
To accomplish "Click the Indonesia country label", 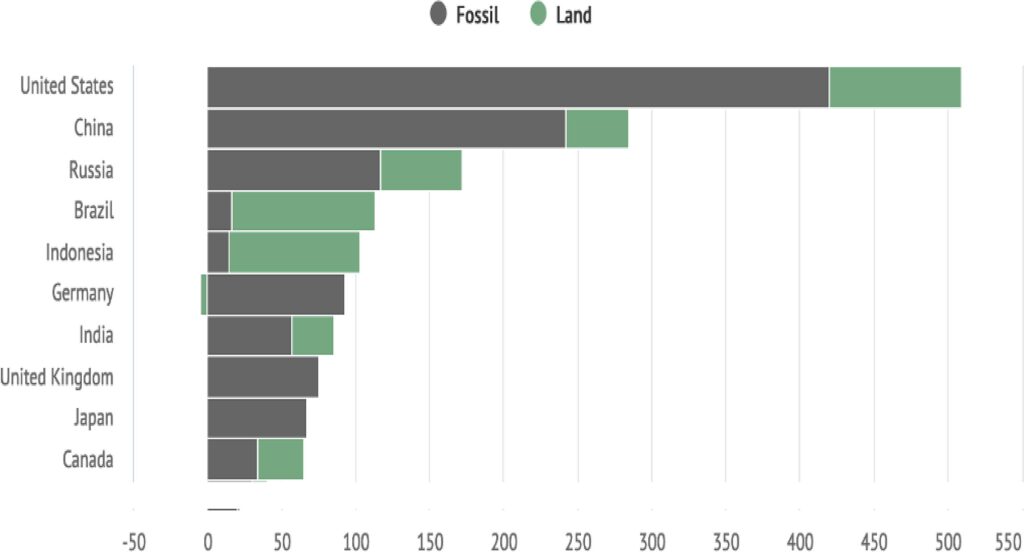I will pos(79,252).
